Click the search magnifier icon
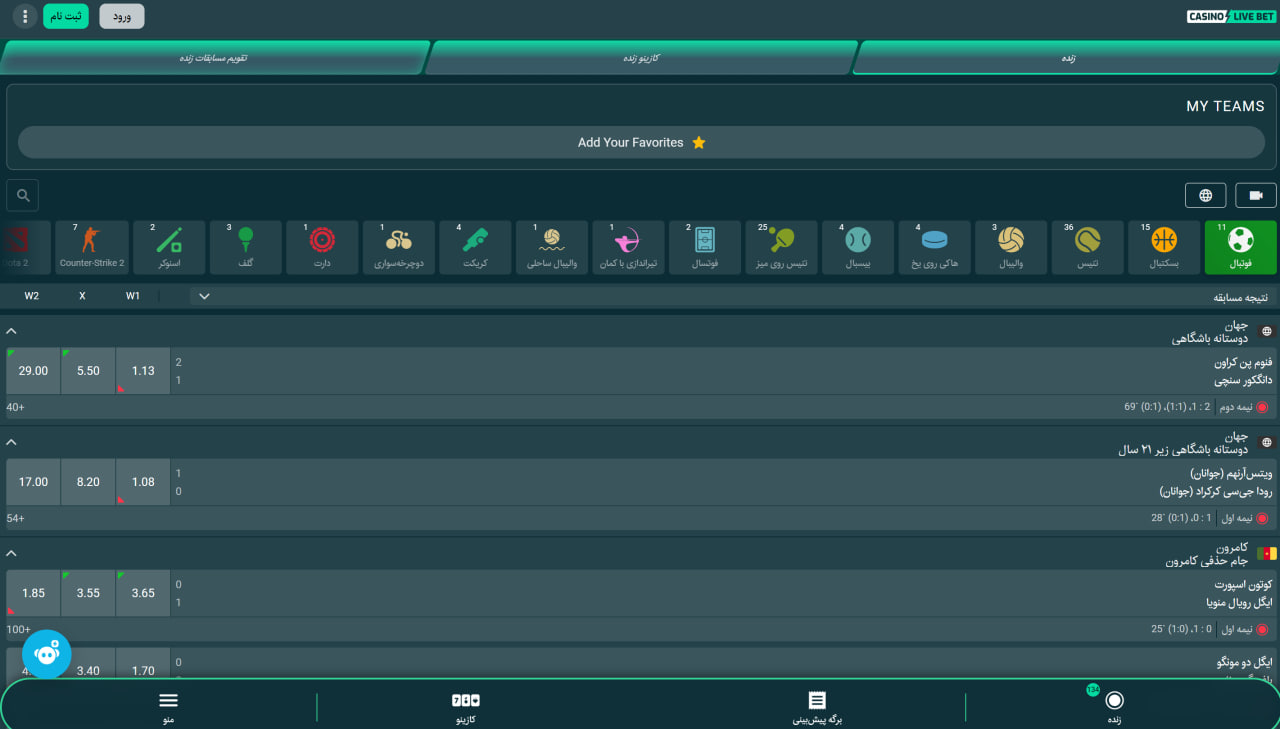This screenshot has height=729, width=1280. (x=23, y=195)
